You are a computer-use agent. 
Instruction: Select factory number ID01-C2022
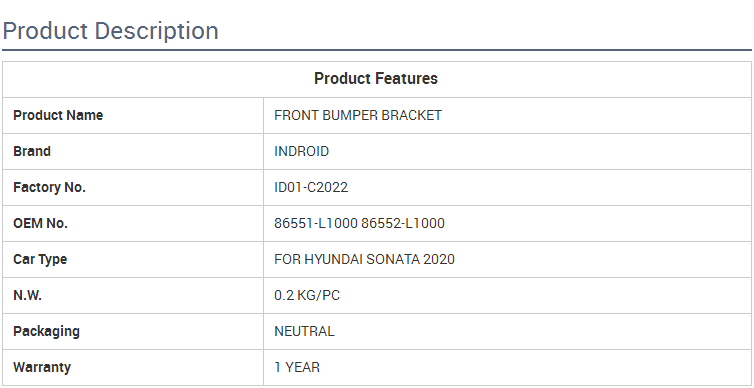(x=311, y=188)
